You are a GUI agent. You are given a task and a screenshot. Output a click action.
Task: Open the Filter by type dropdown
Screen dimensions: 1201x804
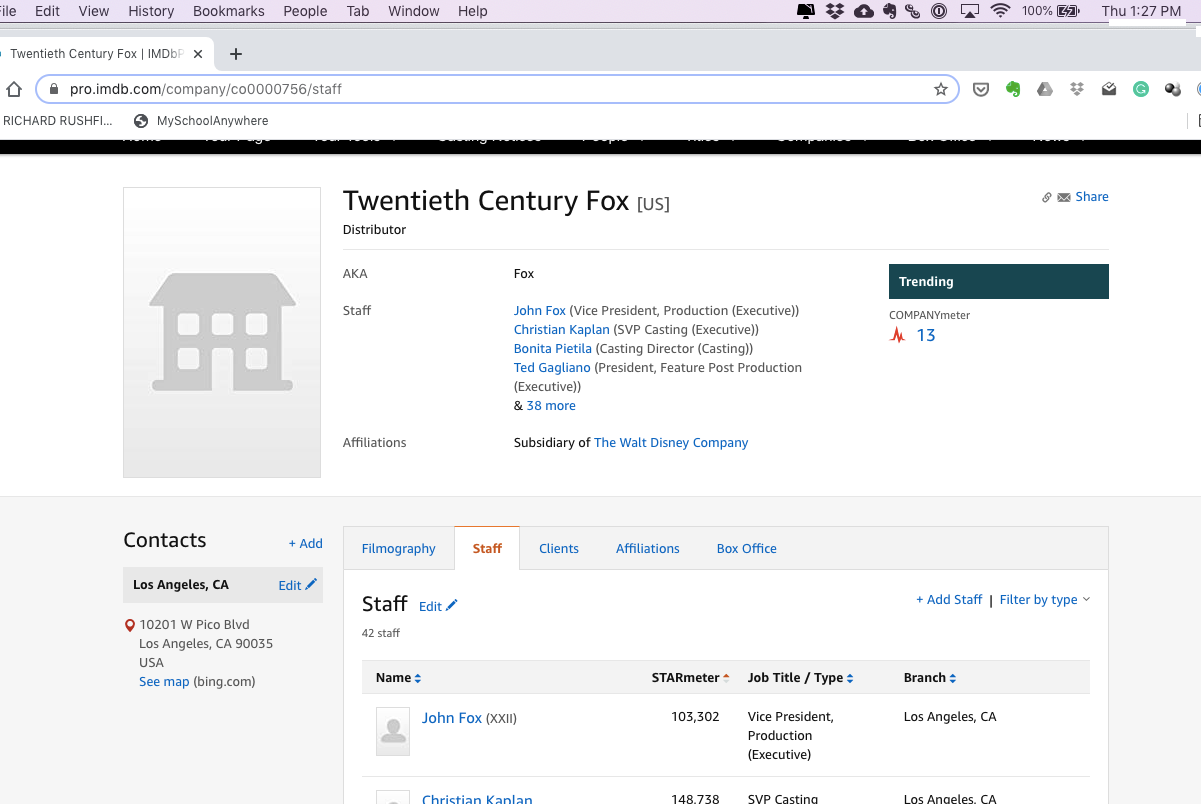(x=1045, y=599)
